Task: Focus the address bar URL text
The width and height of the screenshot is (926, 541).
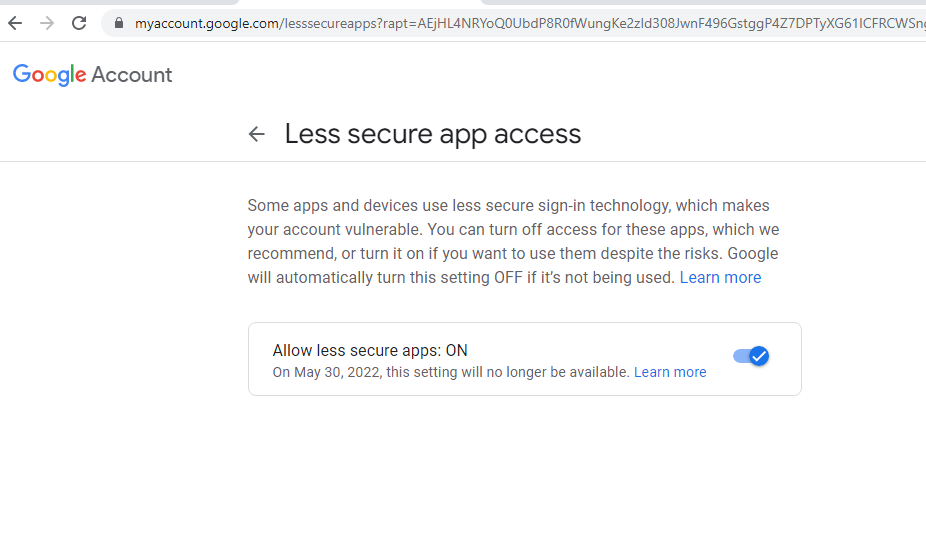Action: pyautogui.click(x=529, y=23)
